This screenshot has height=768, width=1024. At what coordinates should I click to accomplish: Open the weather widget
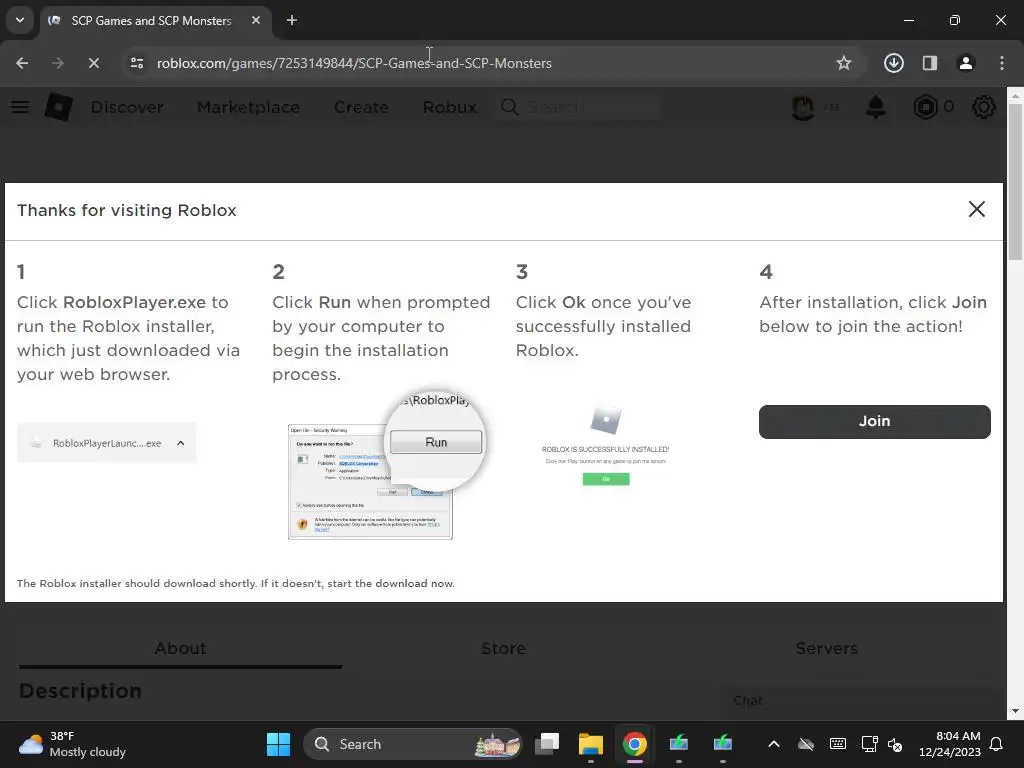pos(73,744)
